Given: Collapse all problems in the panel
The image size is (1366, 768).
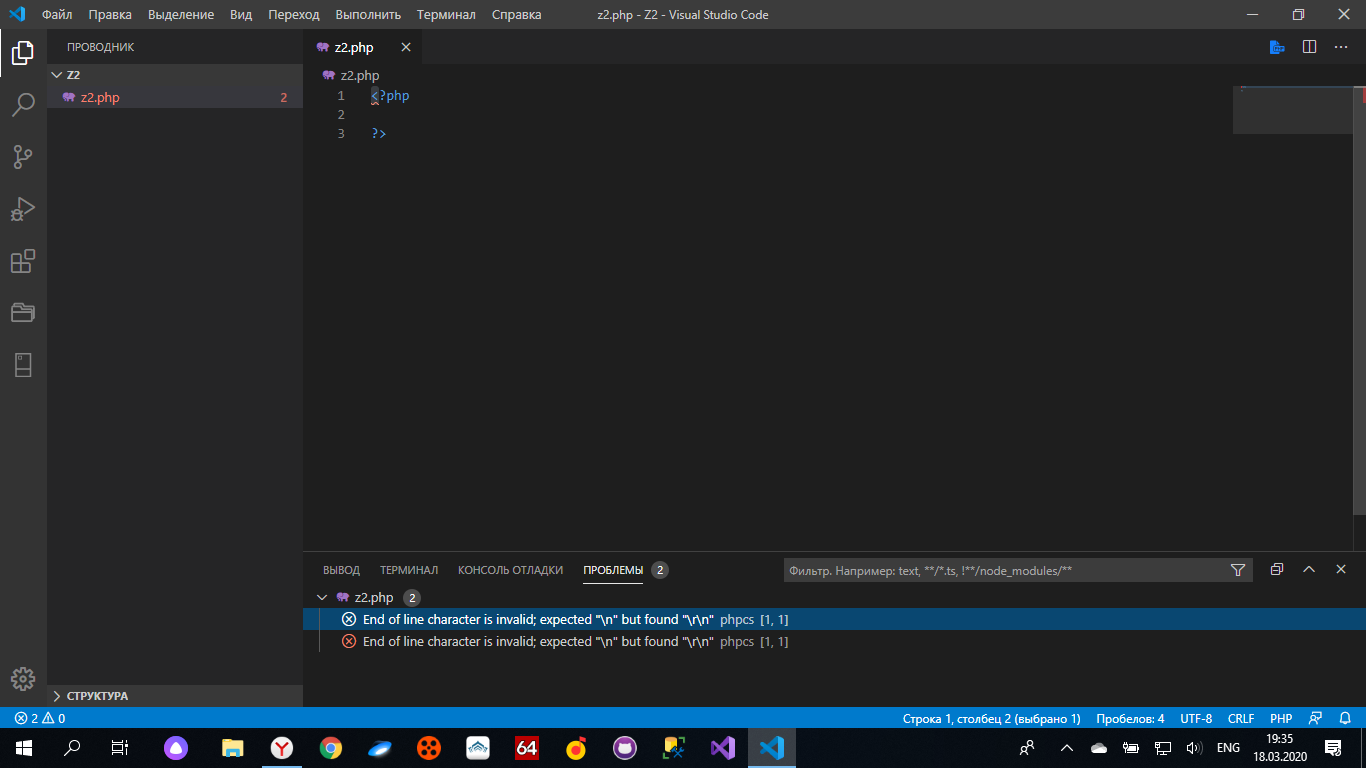Looking at the screenshot, I should (x=1277, y=569).
